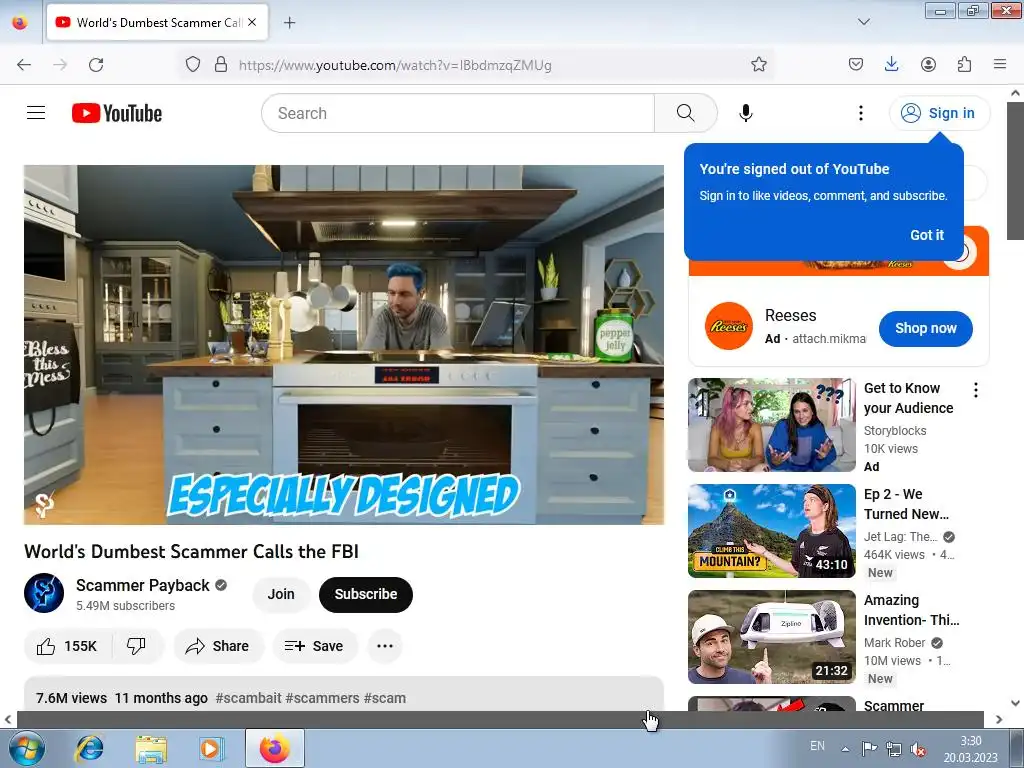
Task: Click the Action Center flag icon
Action: pos(869,749)
